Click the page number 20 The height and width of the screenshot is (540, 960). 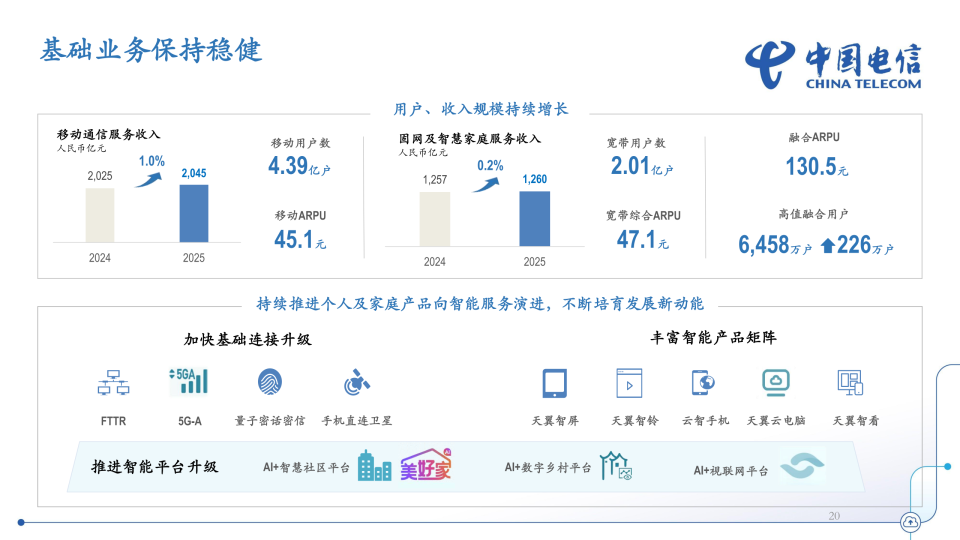(x=834, y=516)
